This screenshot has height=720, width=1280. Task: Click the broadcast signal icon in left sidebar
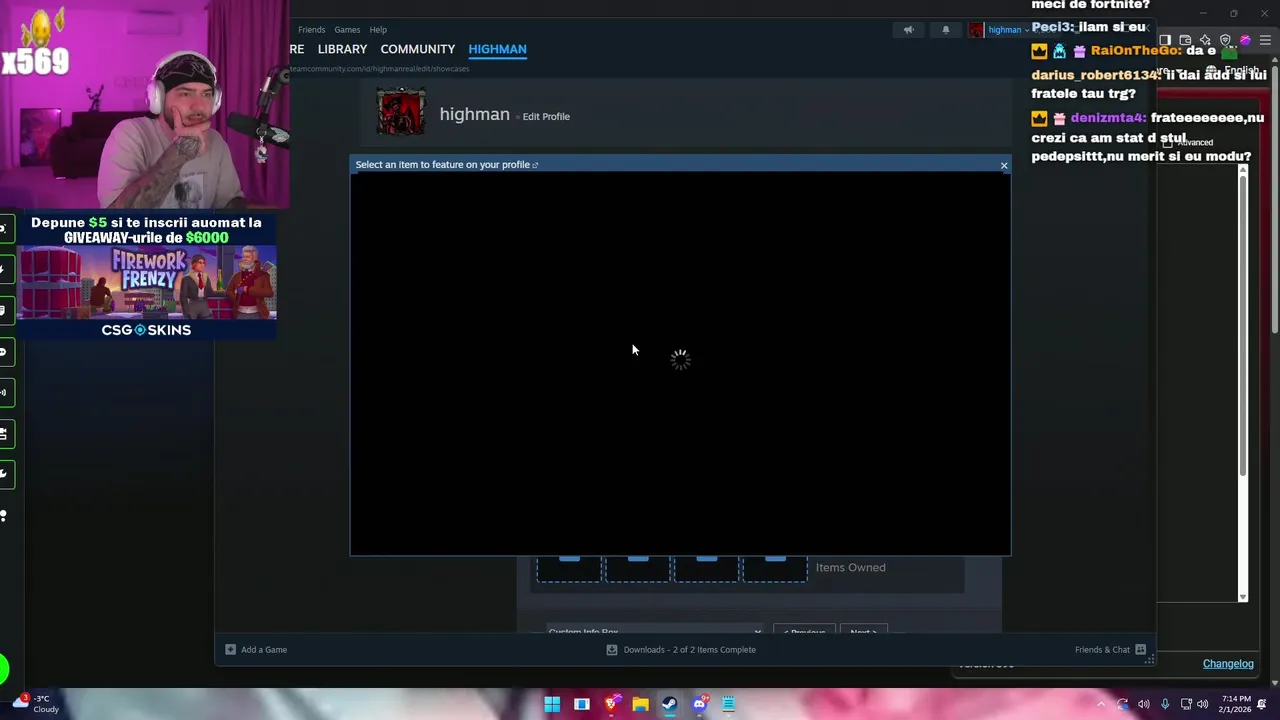pyautogui.click(x=4, y=392)
